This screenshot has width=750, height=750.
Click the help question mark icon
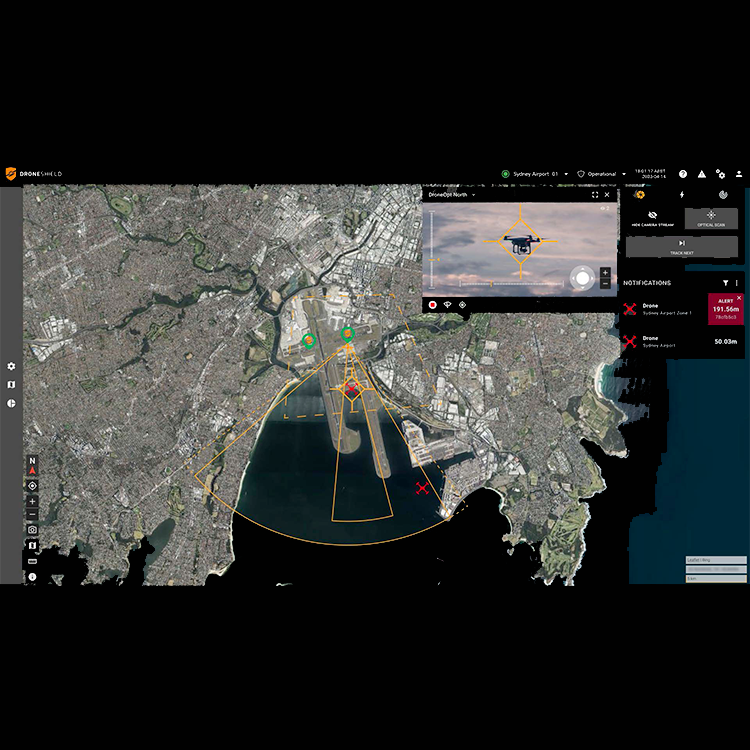(683, 174)
